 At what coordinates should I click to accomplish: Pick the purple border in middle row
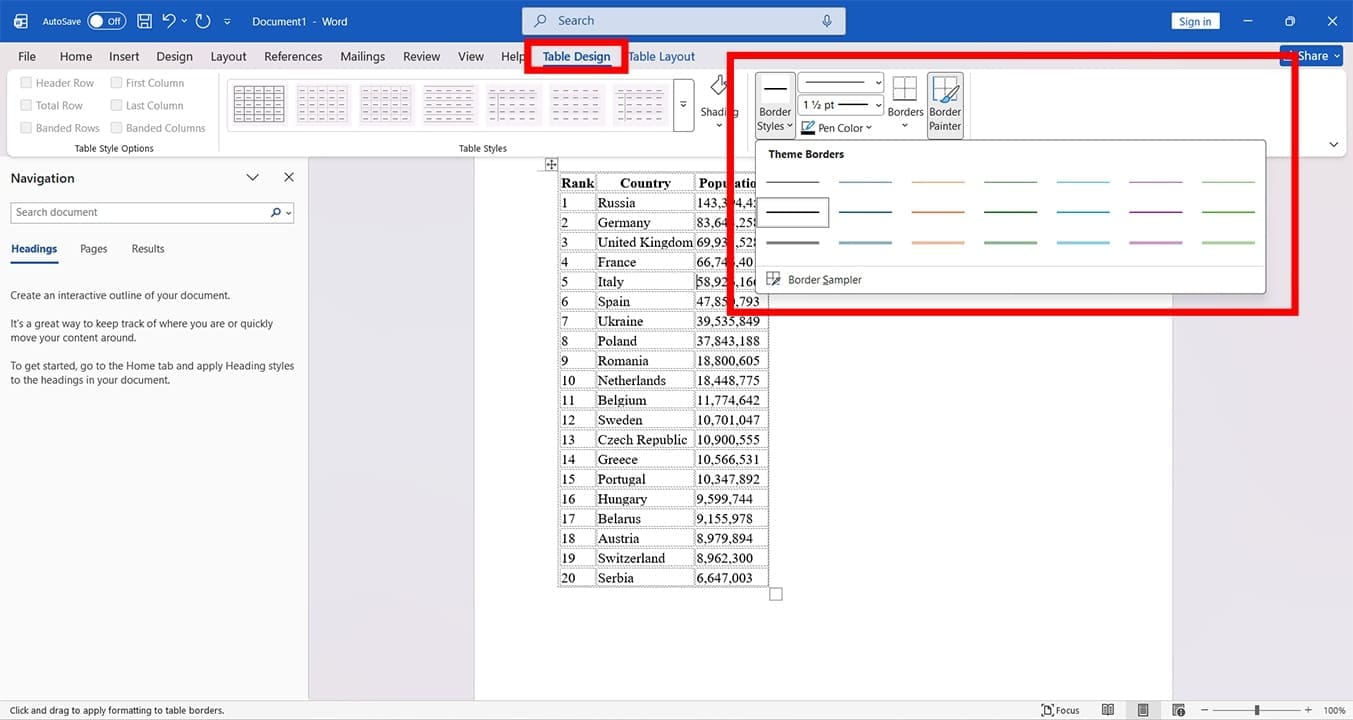(x=1156, y=212)
